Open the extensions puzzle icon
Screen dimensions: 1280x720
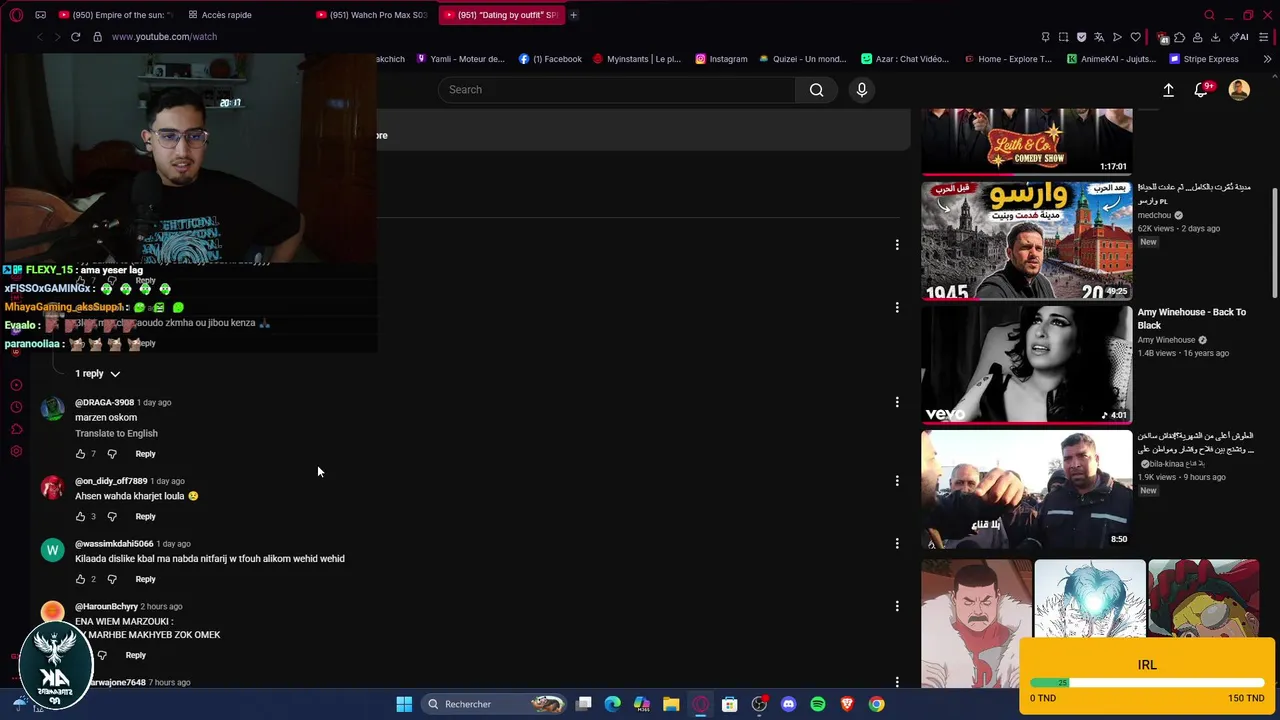(x=1179, y=37)
